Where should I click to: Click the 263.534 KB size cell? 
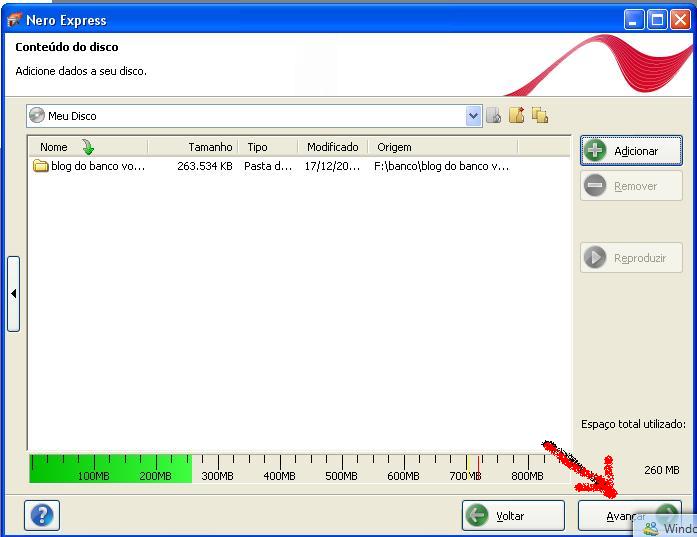click(x=205, y=166)
